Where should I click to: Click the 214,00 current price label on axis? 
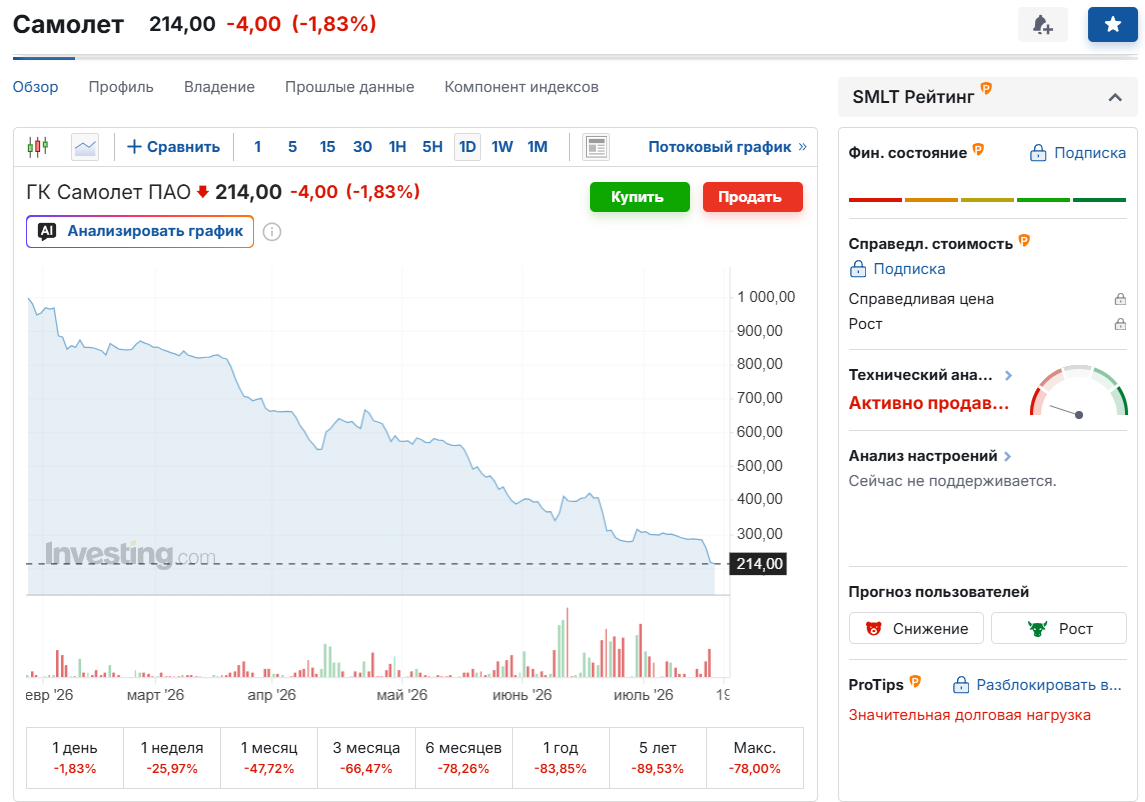pyautogui.click(x=759, y=564)
